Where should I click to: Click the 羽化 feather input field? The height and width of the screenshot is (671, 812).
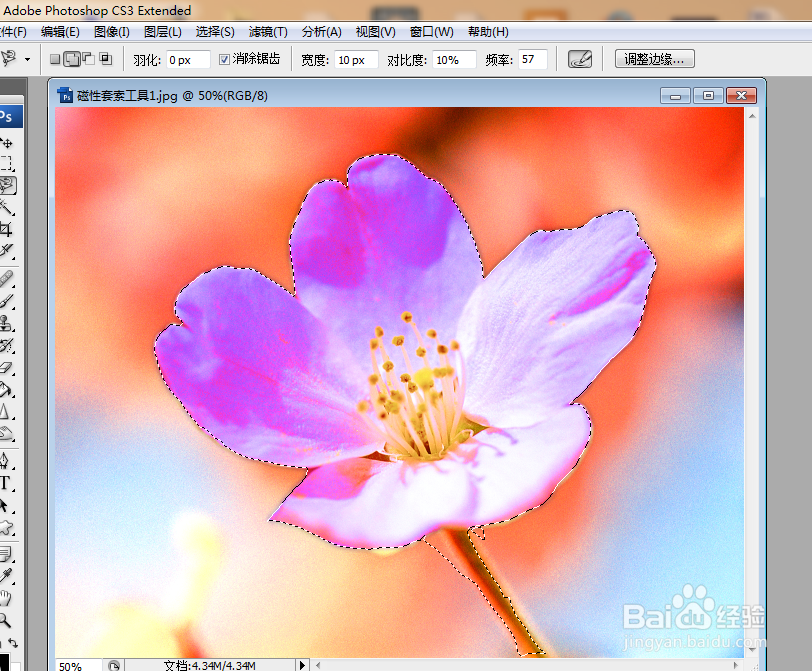(x=188, y=60)
